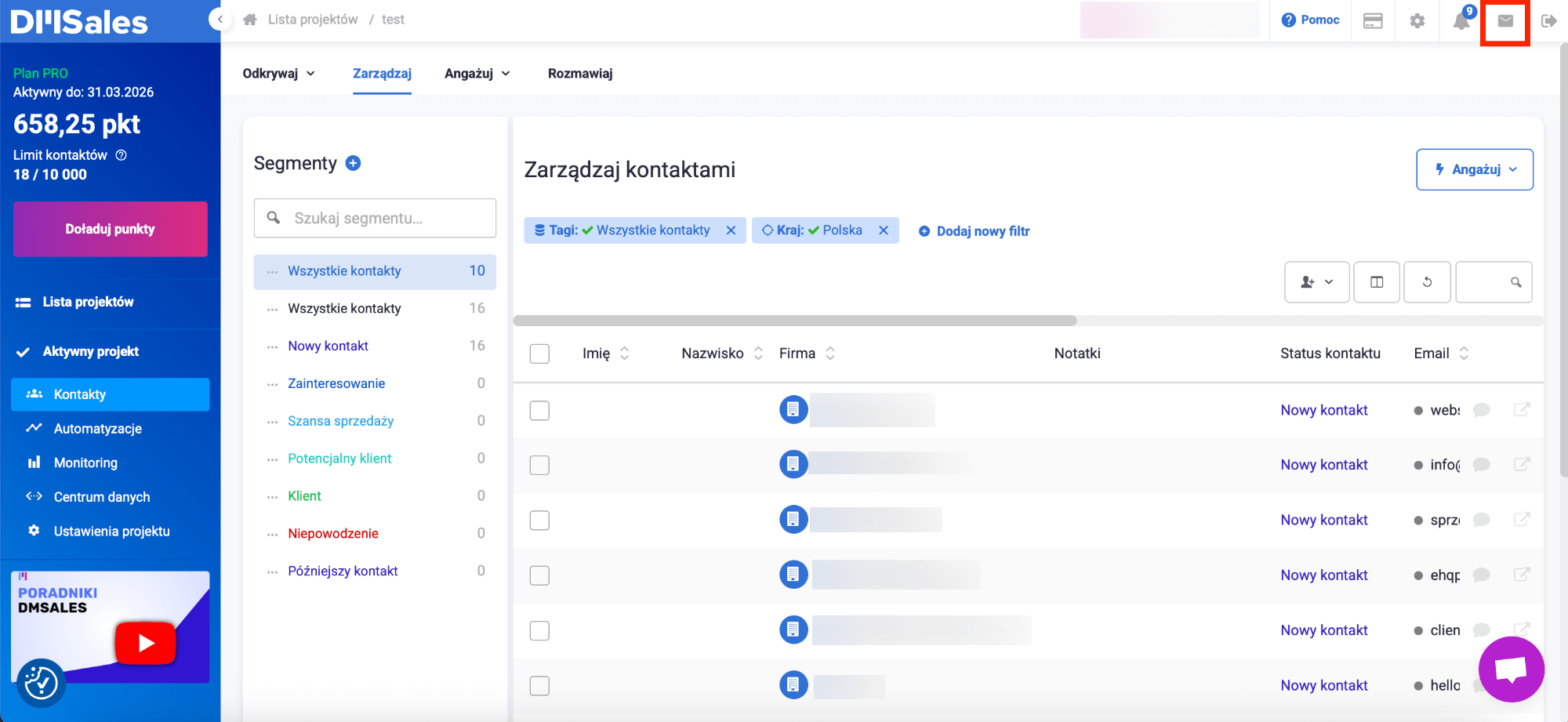
Task: Open the Kontakty section in the sidebar
Action: (79, 394)
